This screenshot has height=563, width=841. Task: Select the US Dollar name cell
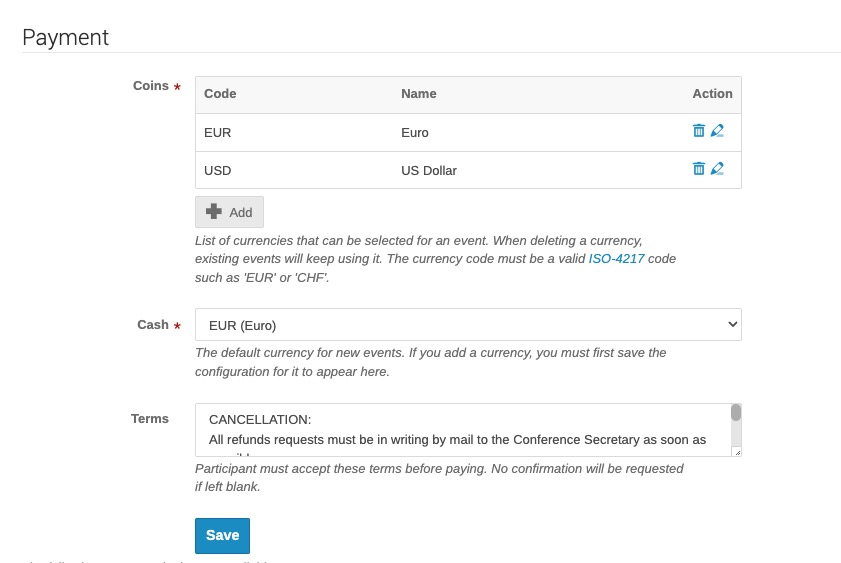click(429, 170)
